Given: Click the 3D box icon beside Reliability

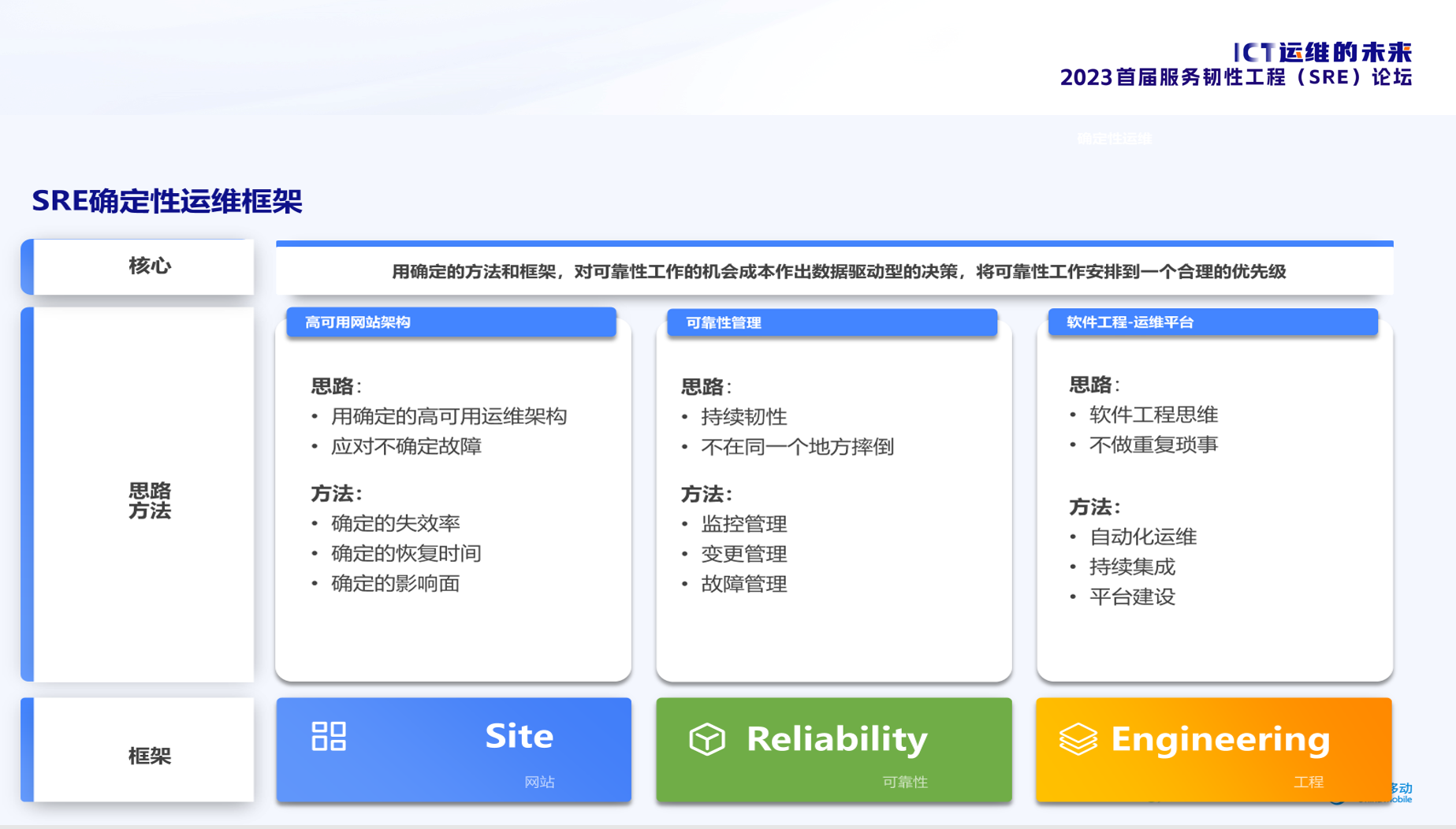Looking at the screenshot, I should [708, 739].
